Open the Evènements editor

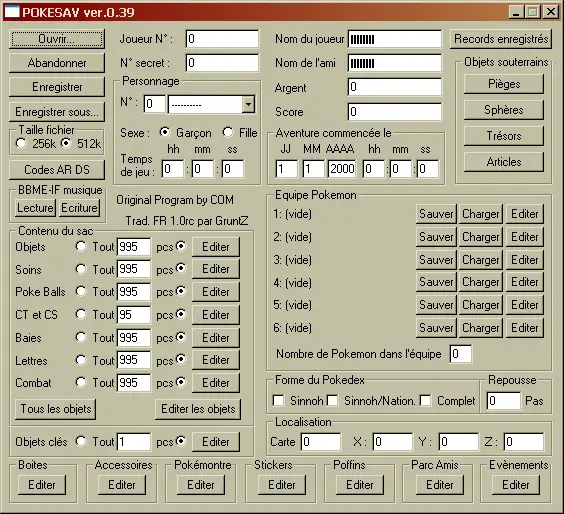coord(516,485)
